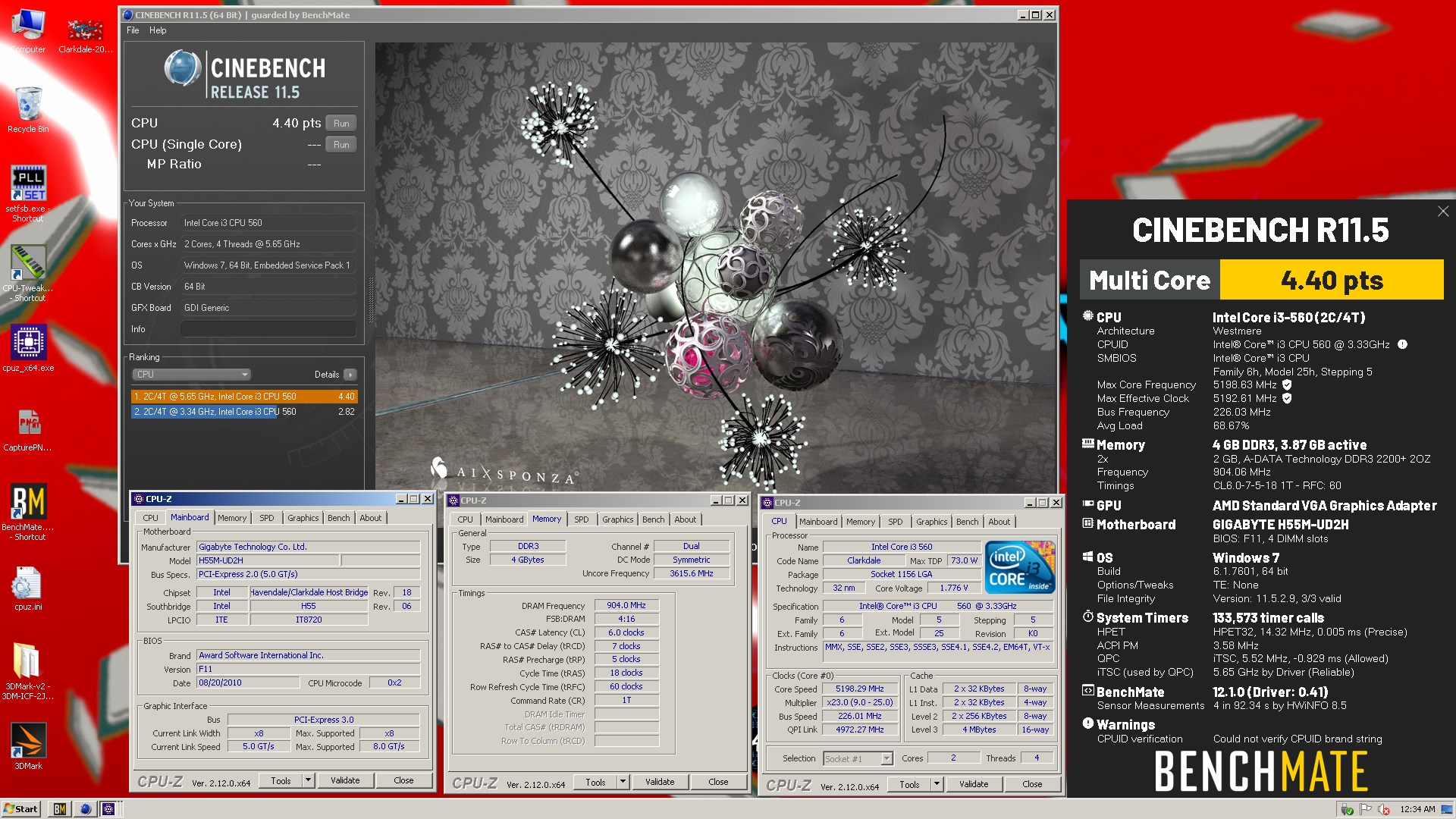The height and width of the screenshot is (819, 1456).
Task: Click the Start button
Action: pos(21,809)
